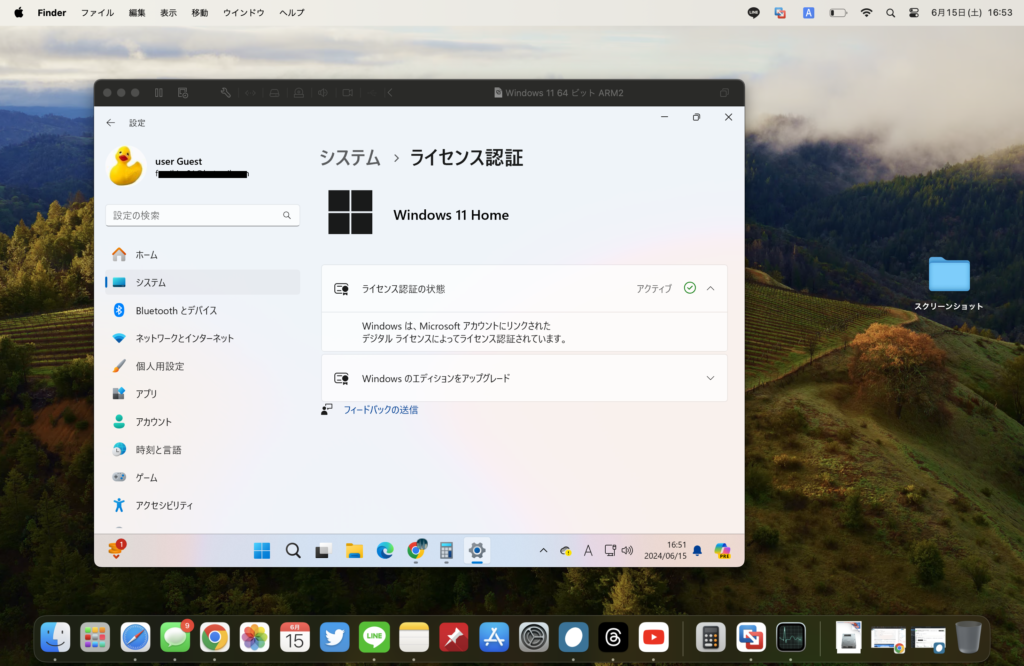
Task: Show hidden icons in the Windows system tray
Action: click(543, 550)
